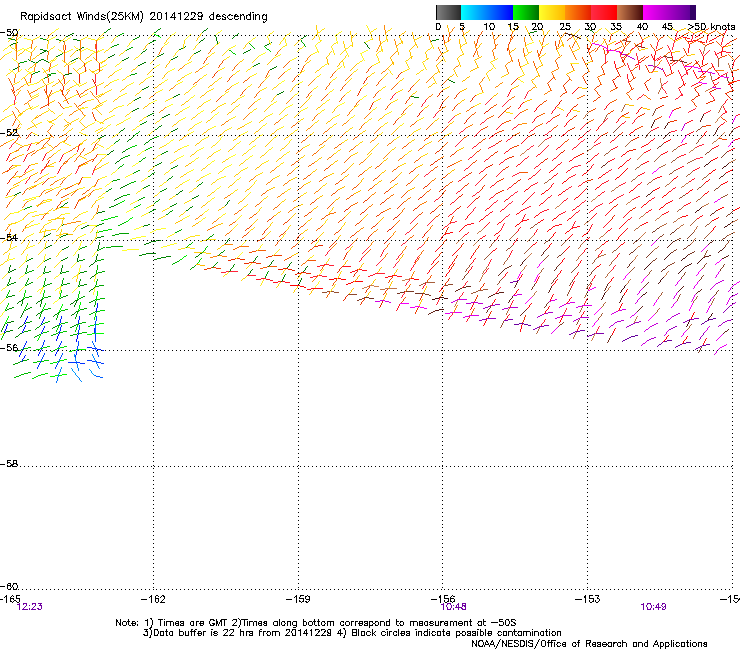Click the orange 25-30 knots legend segment
Screen dimensions: 740x650
click(578, 12)
